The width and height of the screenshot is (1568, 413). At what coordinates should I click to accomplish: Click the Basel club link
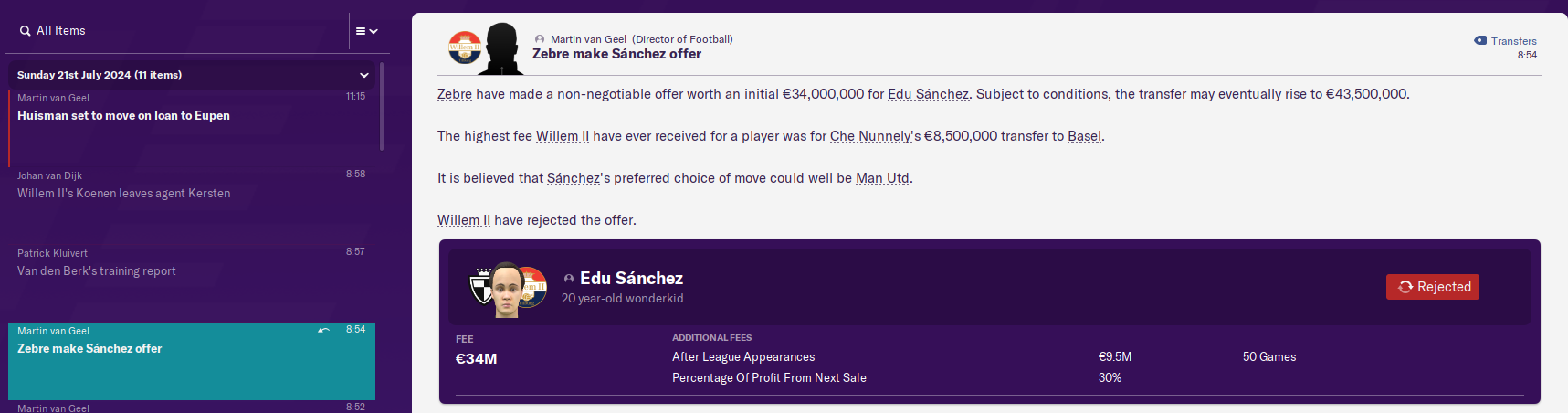pyautogui.click(x=1084, y=136)
